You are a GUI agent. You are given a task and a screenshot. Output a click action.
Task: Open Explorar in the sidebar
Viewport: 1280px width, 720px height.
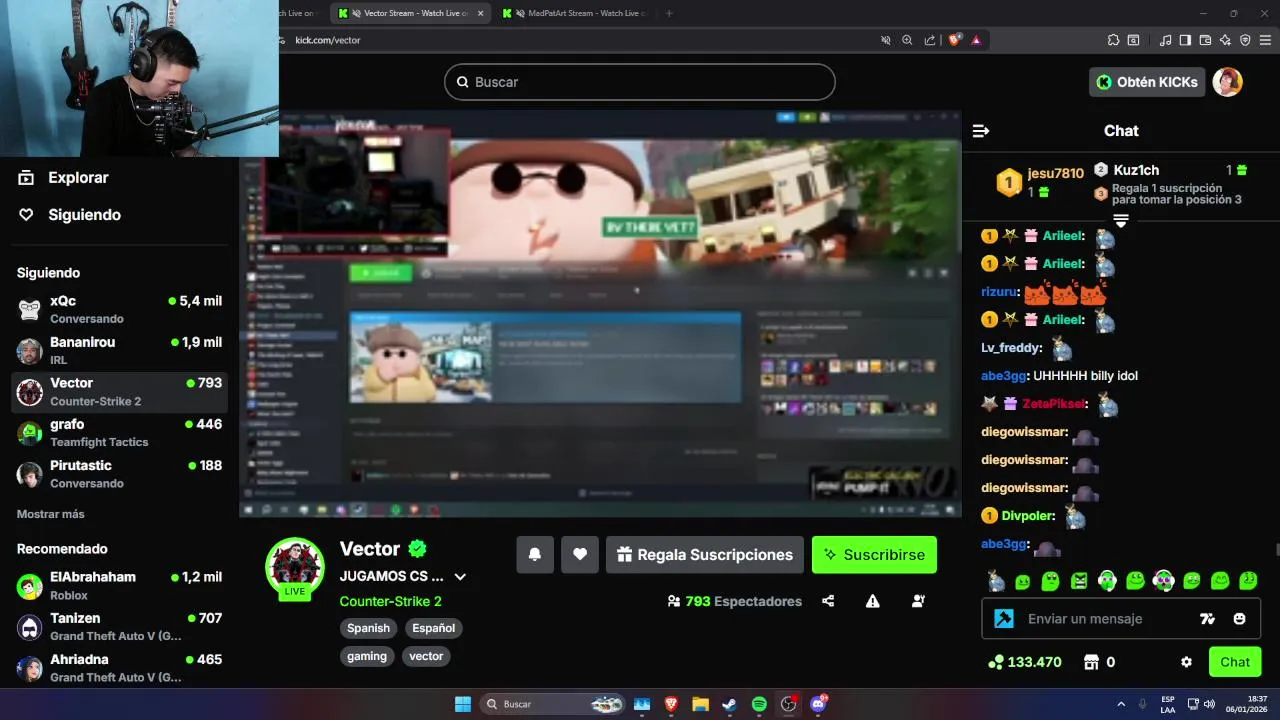tap(63, 178)
